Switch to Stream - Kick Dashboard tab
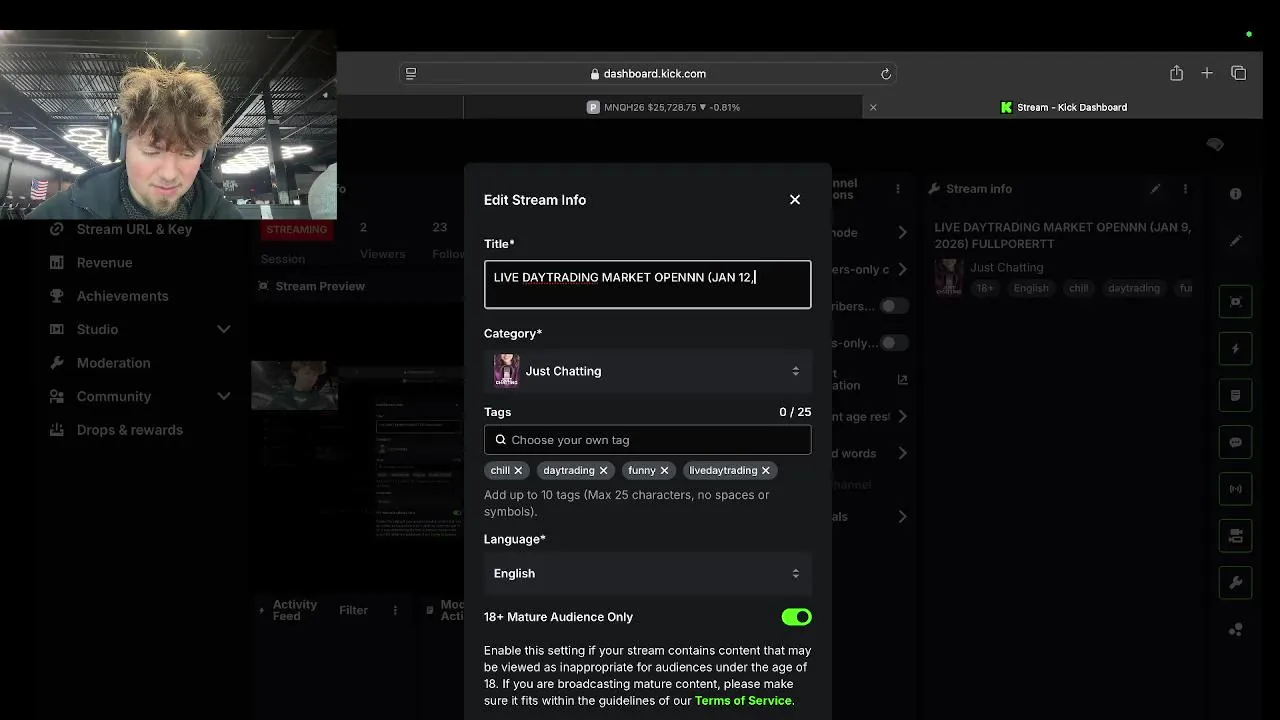1280x720 pixels. [x=1063, y=107]
